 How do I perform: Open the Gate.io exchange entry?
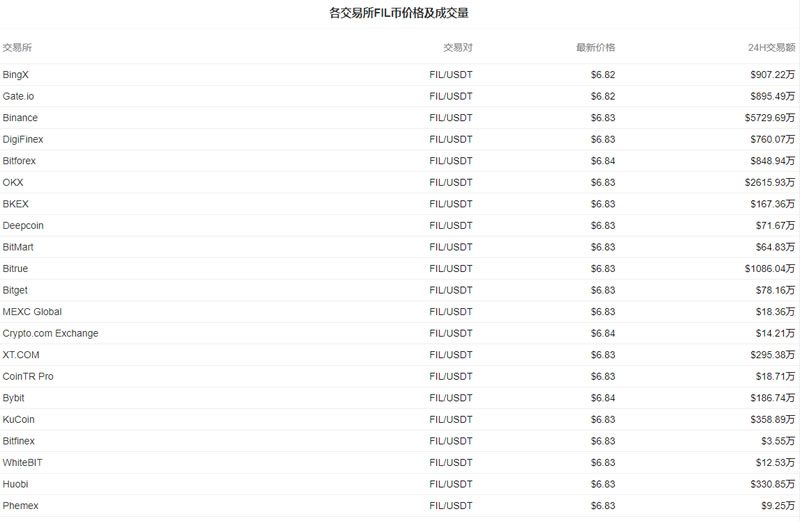[x=18, y=96]
